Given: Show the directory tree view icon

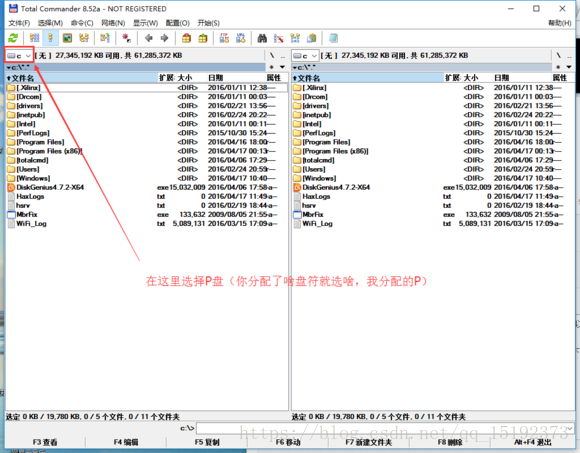Looking at the screenshot, I should [x=84, y=38].
